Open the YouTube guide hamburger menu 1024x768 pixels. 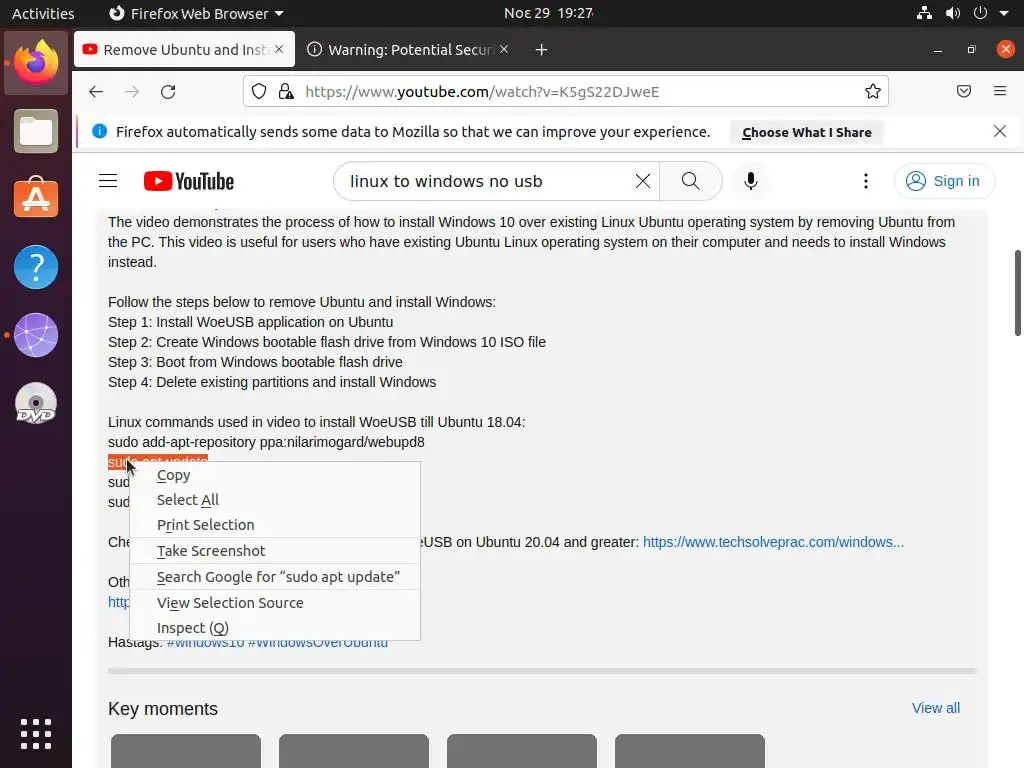point(108,181)
